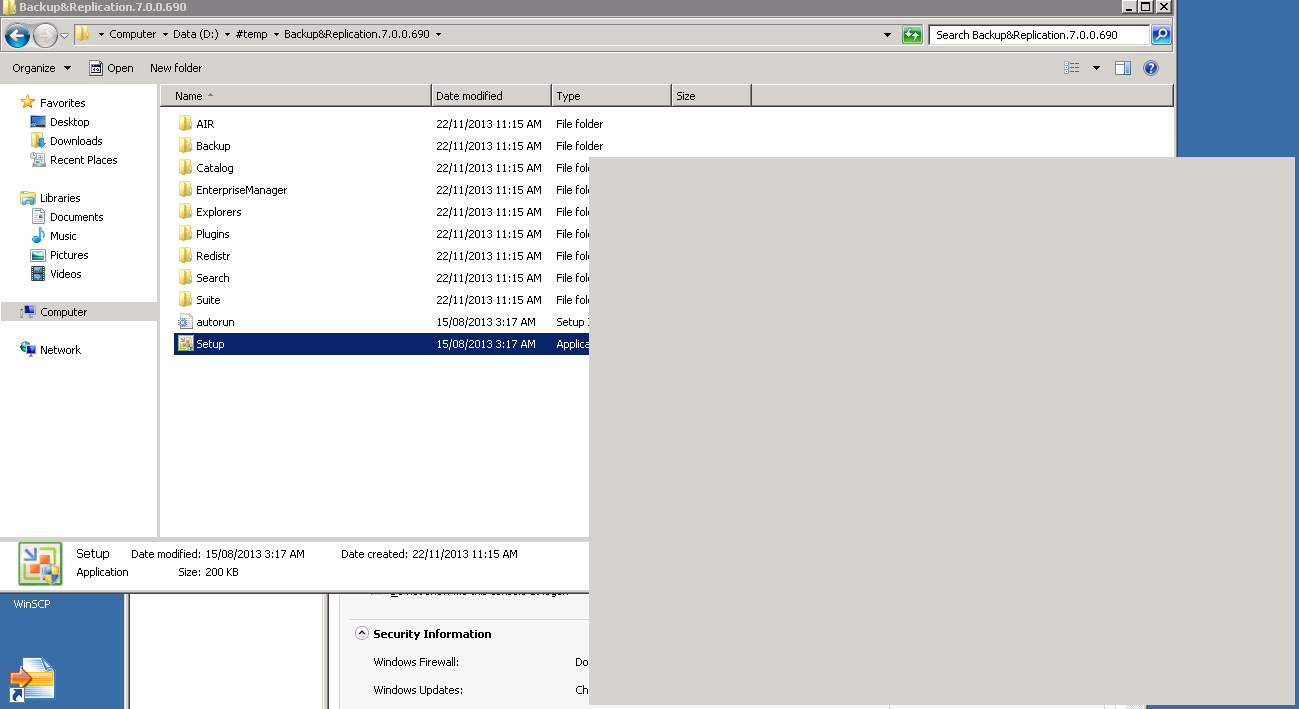Image resolution: width=1299 pixels, height=709 pixels.
Task: Open the Music library
Action: point(63,236)
